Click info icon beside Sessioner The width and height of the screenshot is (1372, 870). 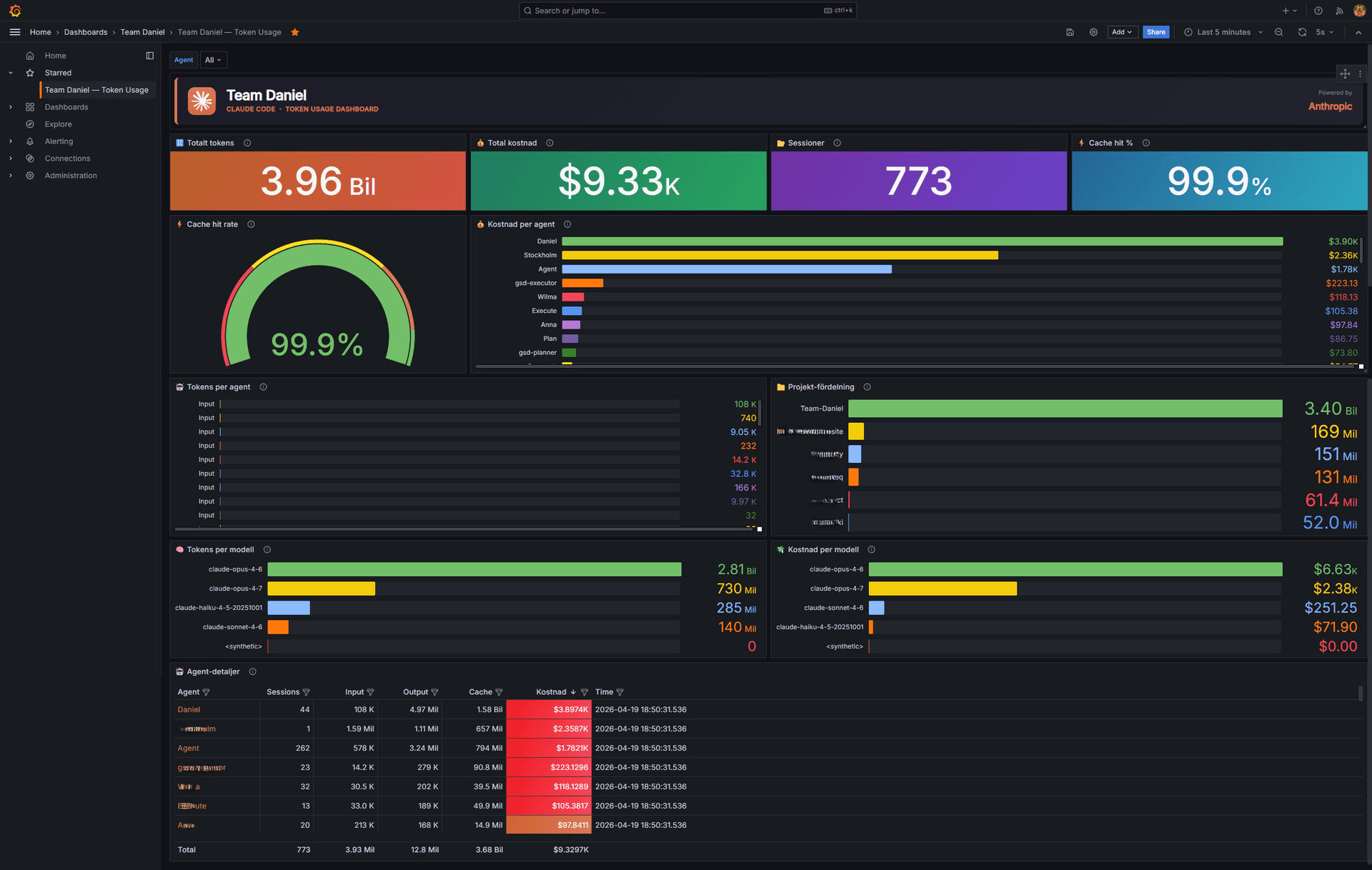(837, 143)
